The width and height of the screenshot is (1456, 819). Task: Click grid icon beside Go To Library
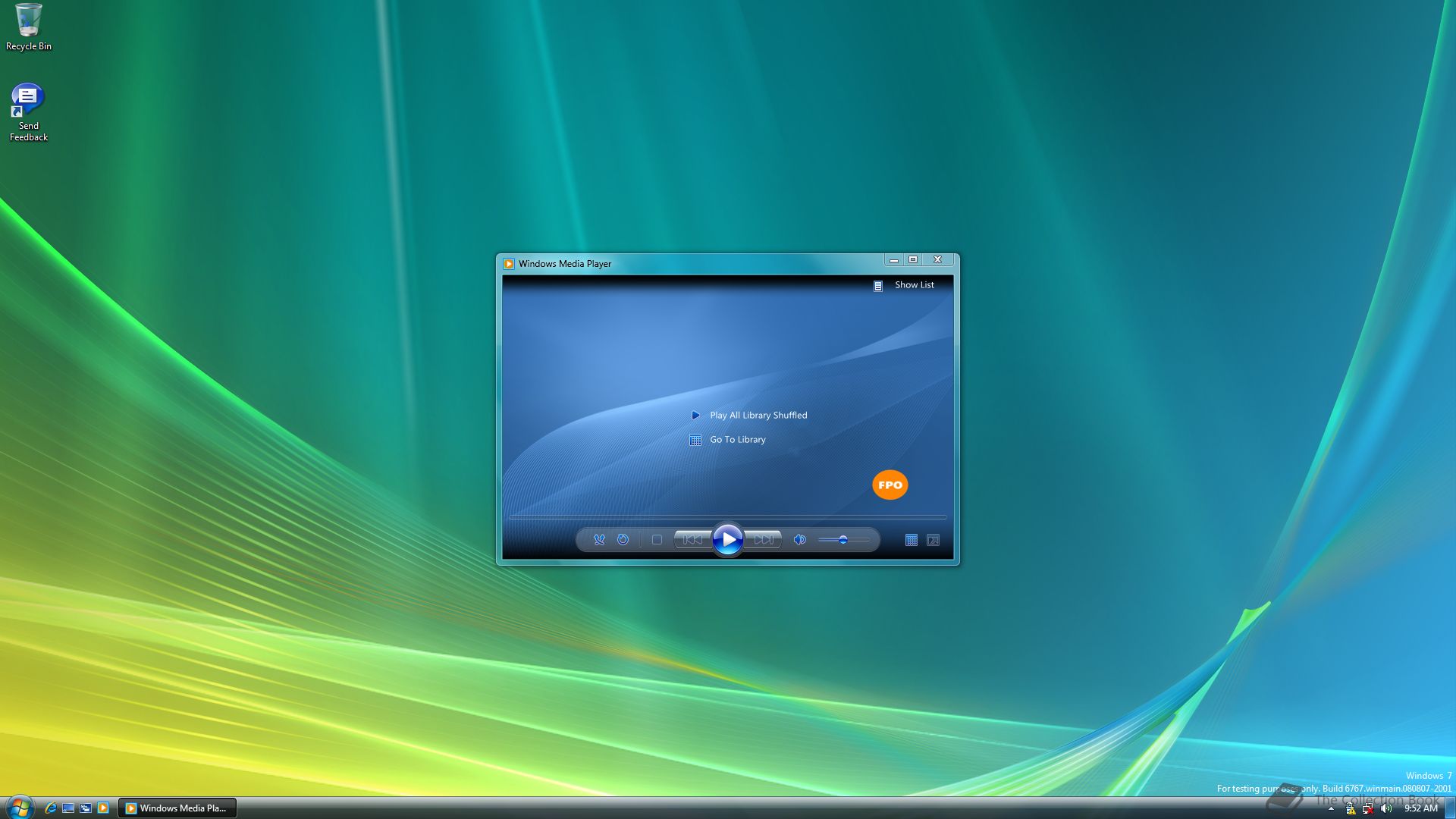695,440
